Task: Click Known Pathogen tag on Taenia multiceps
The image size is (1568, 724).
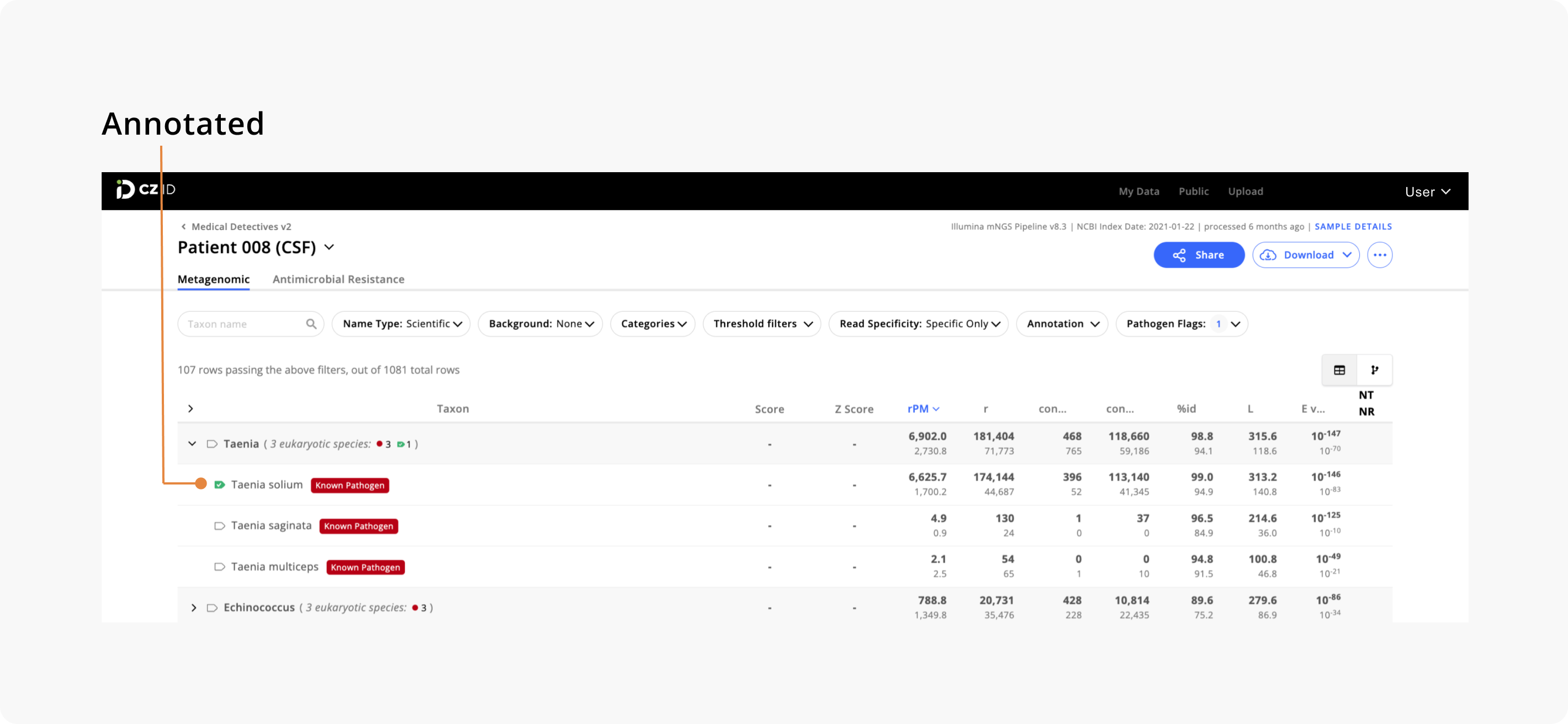Action: 366,567
